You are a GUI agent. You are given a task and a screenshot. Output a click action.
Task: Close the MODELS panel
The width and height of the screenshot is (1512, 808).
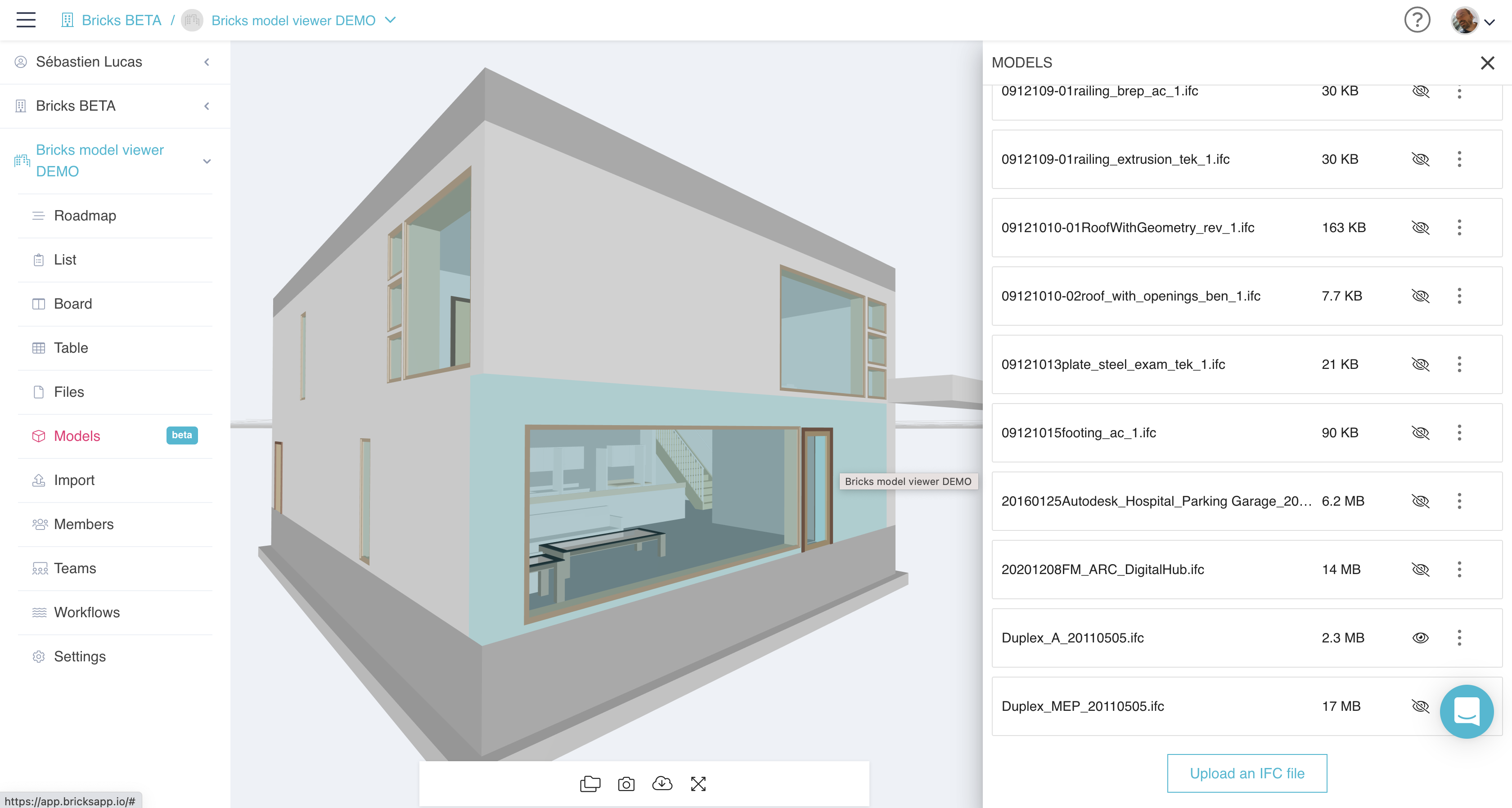[1487, 63]
